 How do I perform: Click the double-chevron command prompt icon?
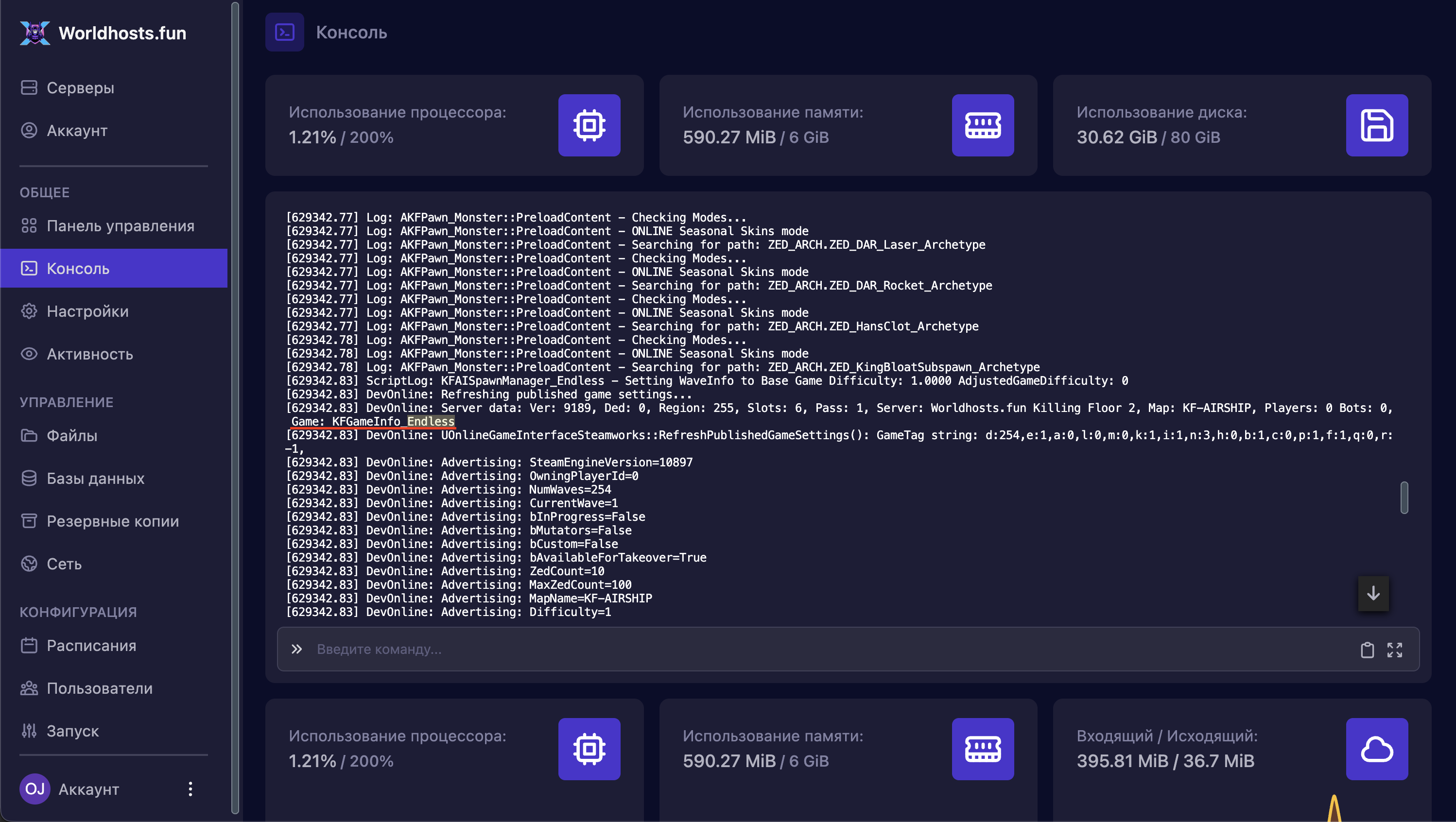point(297,649)
